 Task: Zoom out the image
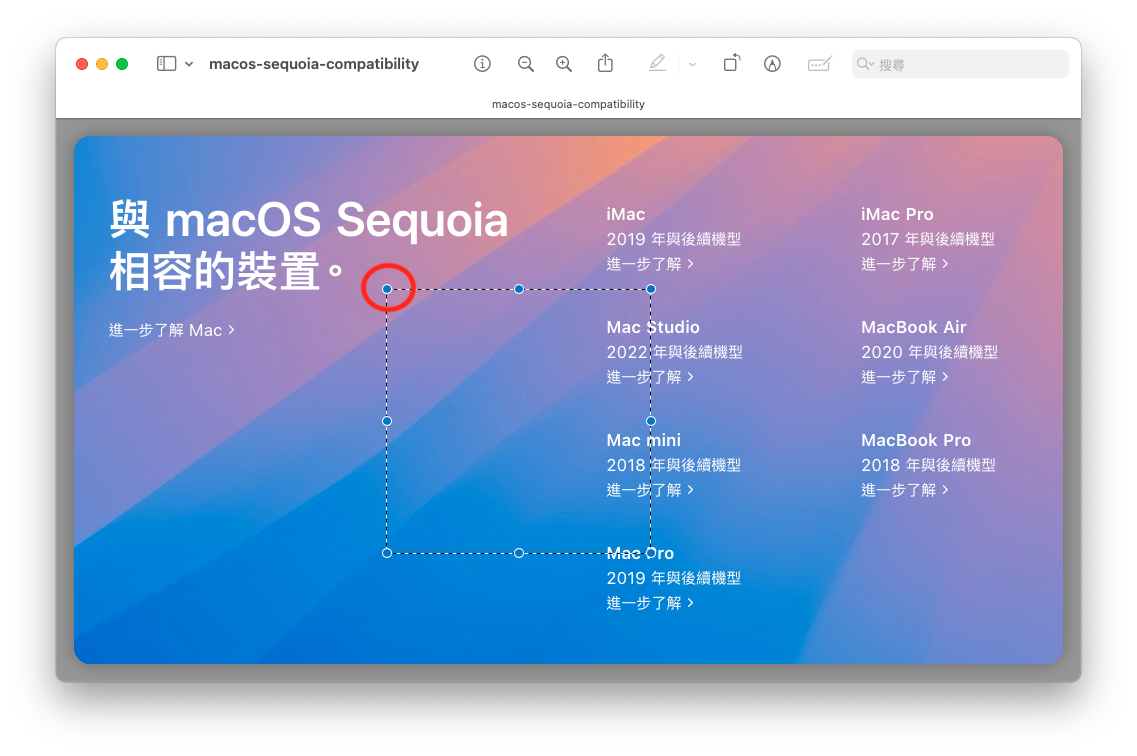pyautogui.click(x=526, y=64)
